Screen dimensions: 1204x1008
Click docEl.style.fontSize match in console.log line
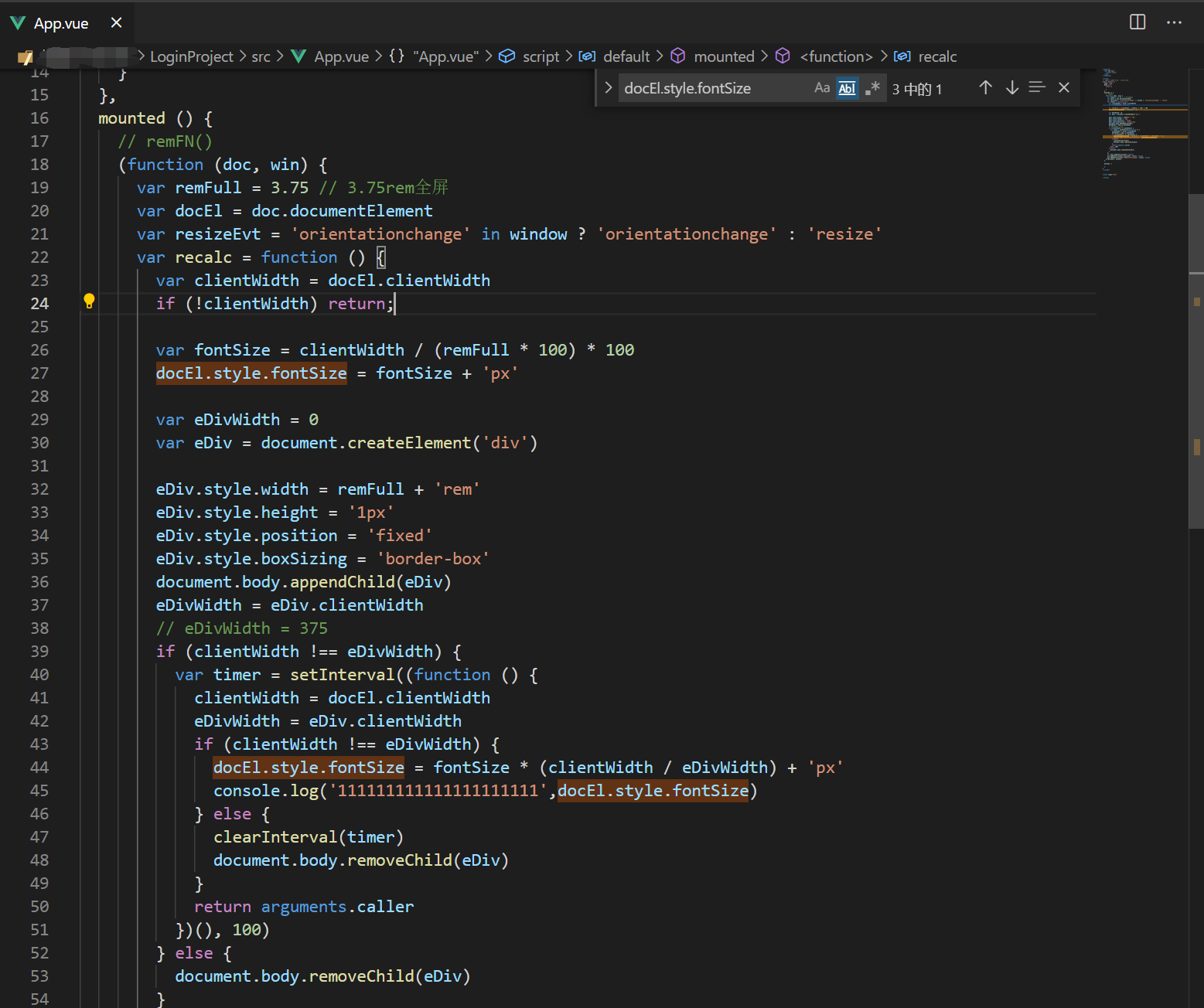653,791
